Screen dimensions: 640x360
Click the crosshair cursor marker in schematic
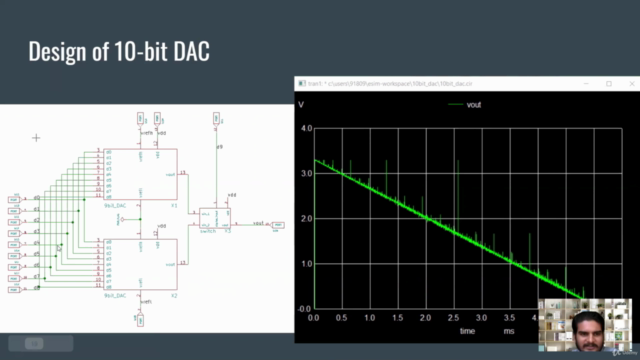pos(36,138)
